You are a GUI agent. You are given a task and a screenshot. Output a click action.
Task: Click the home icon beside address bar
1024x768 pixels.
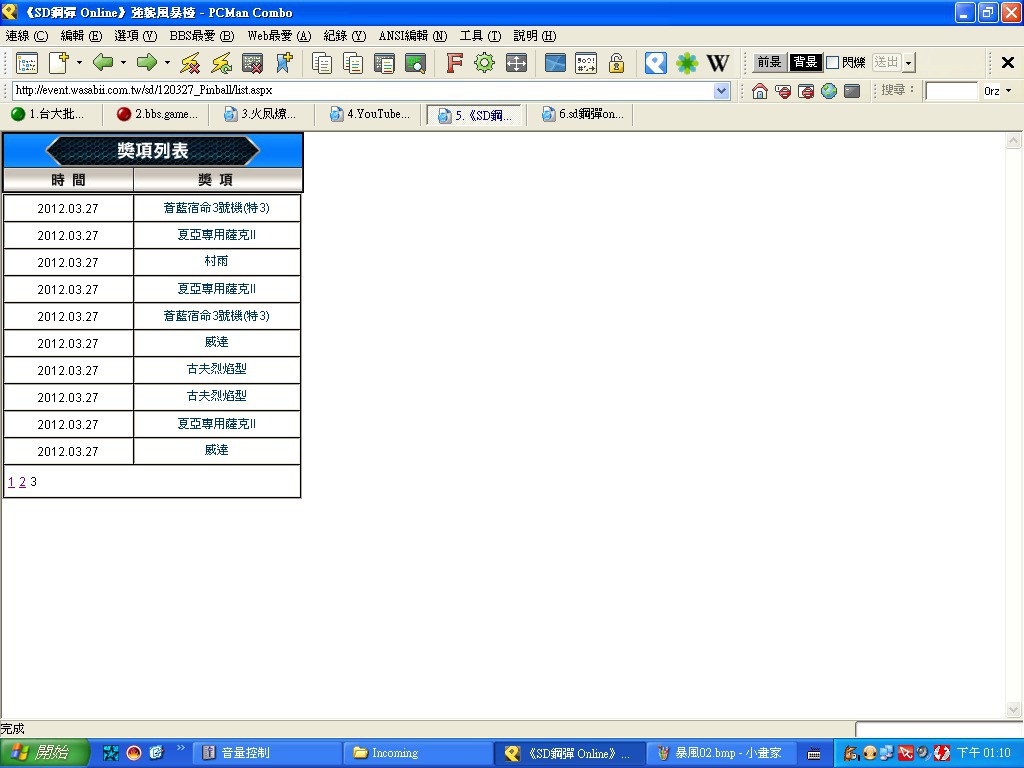[760, 91]
